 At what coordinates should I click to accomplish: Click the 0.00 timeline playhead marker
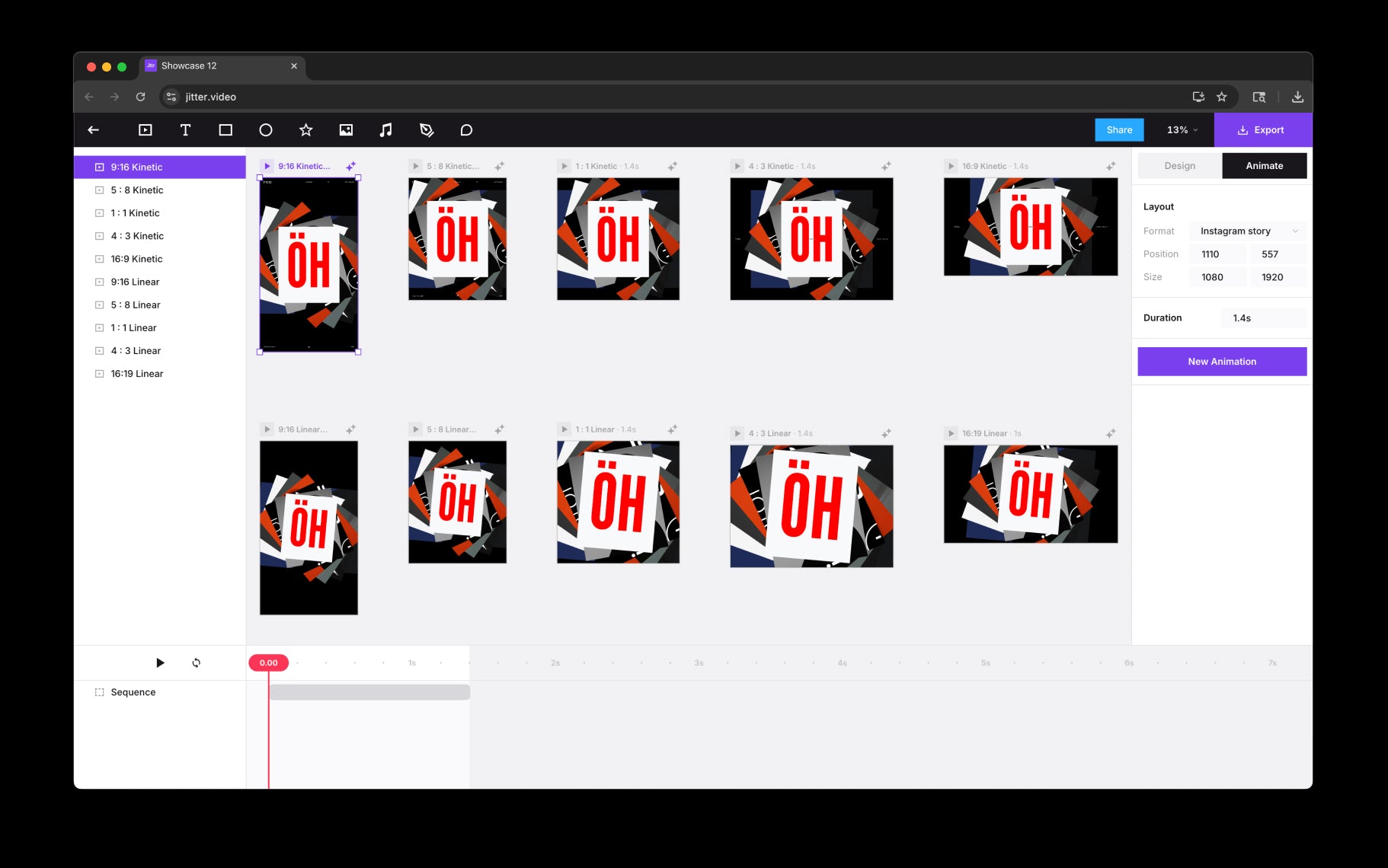[268, 662]
